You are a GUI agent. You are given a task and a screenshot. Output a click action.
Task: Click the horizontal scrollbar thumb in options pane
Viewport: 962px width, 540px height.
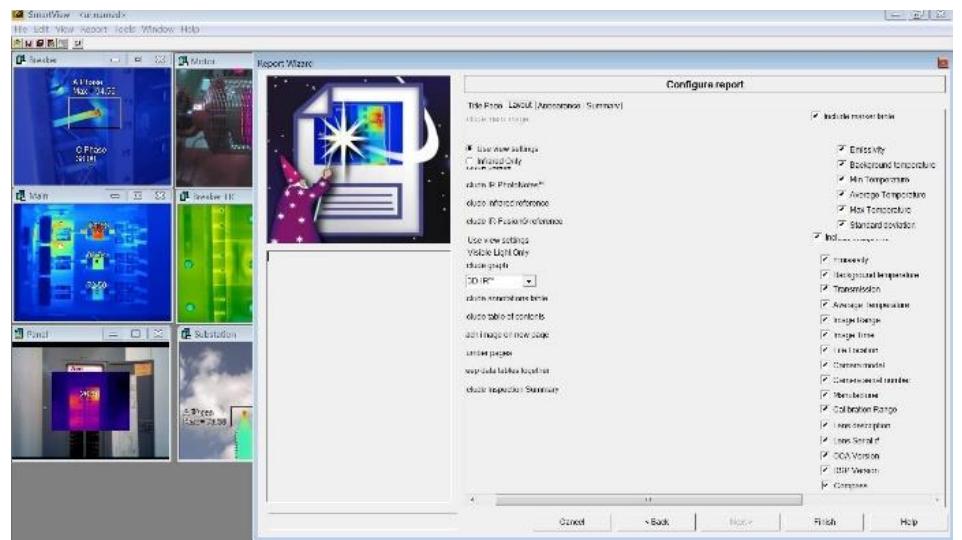648,500
